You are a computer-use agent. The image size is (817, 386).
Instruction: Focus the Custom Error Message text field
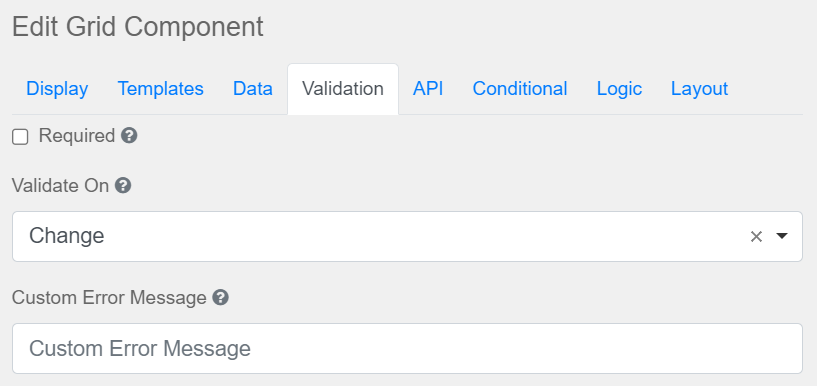coord(407,348)
